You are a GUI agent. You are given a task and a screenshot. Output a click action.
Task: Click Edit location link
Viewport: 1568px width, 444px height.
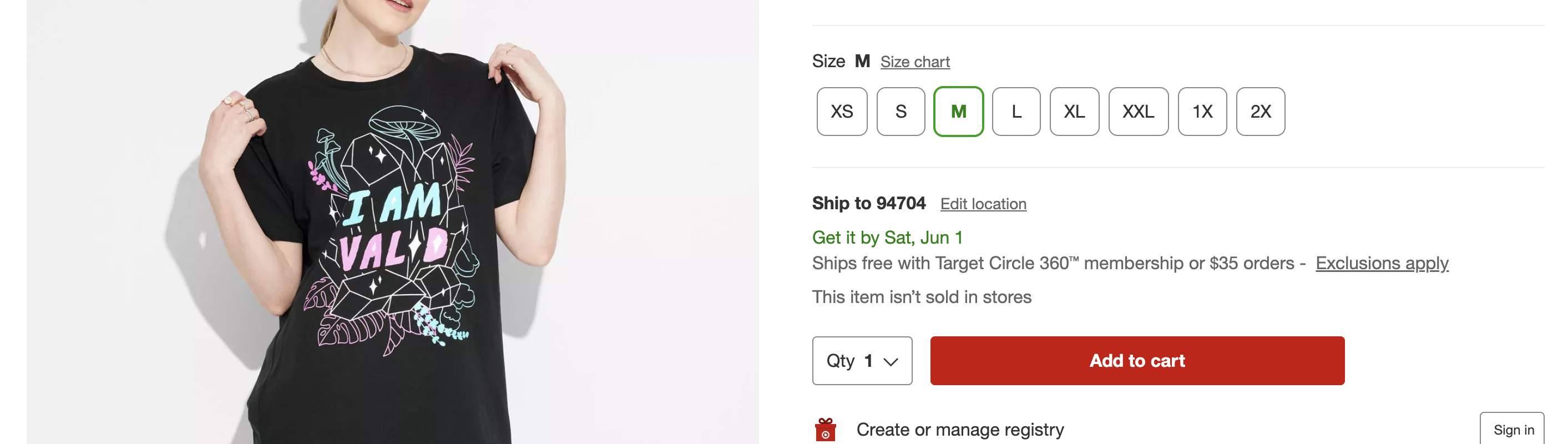coord(983,204)
